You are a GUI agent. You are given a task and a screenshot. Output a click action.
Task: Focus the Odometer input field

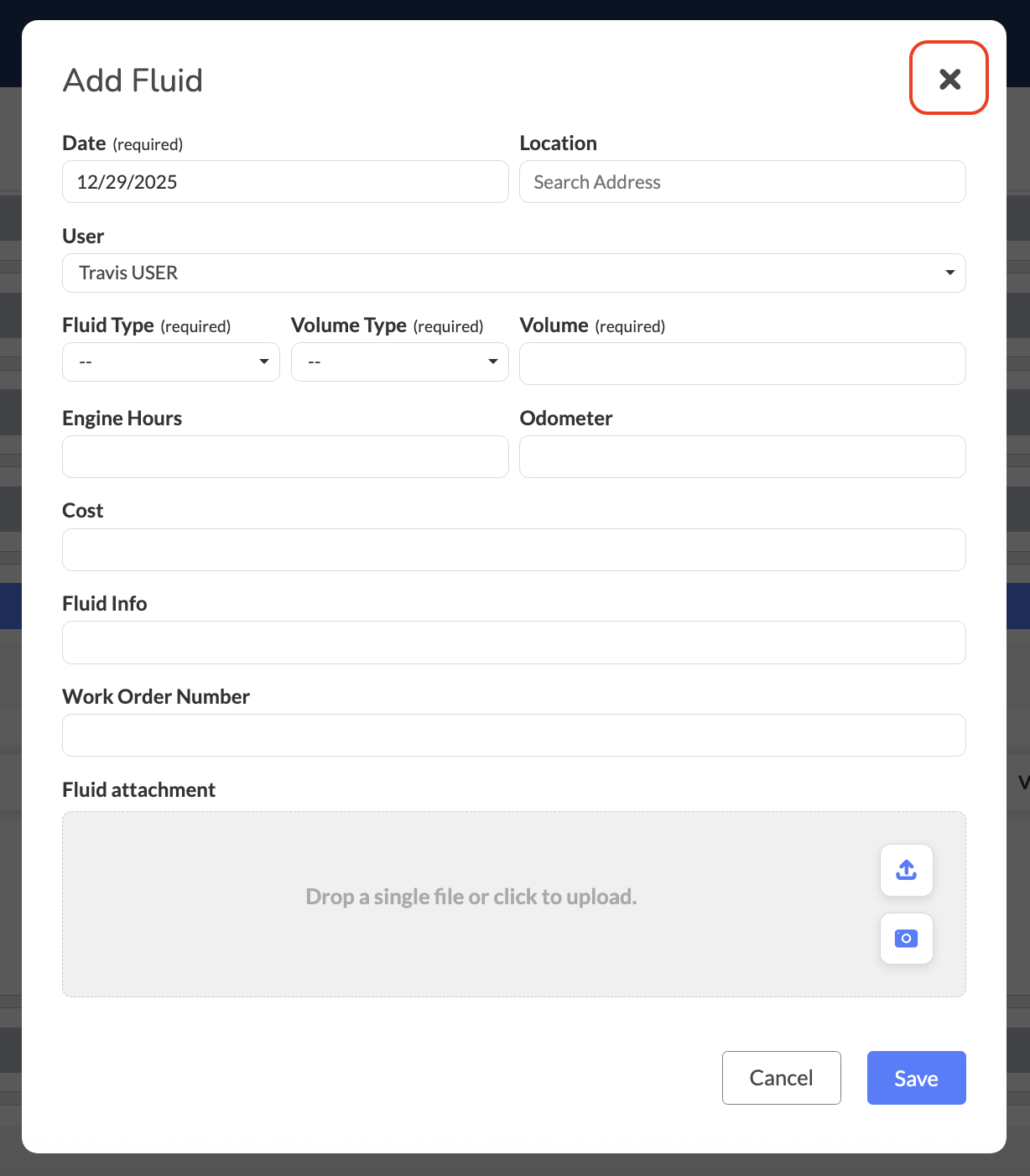coord(742,457)
